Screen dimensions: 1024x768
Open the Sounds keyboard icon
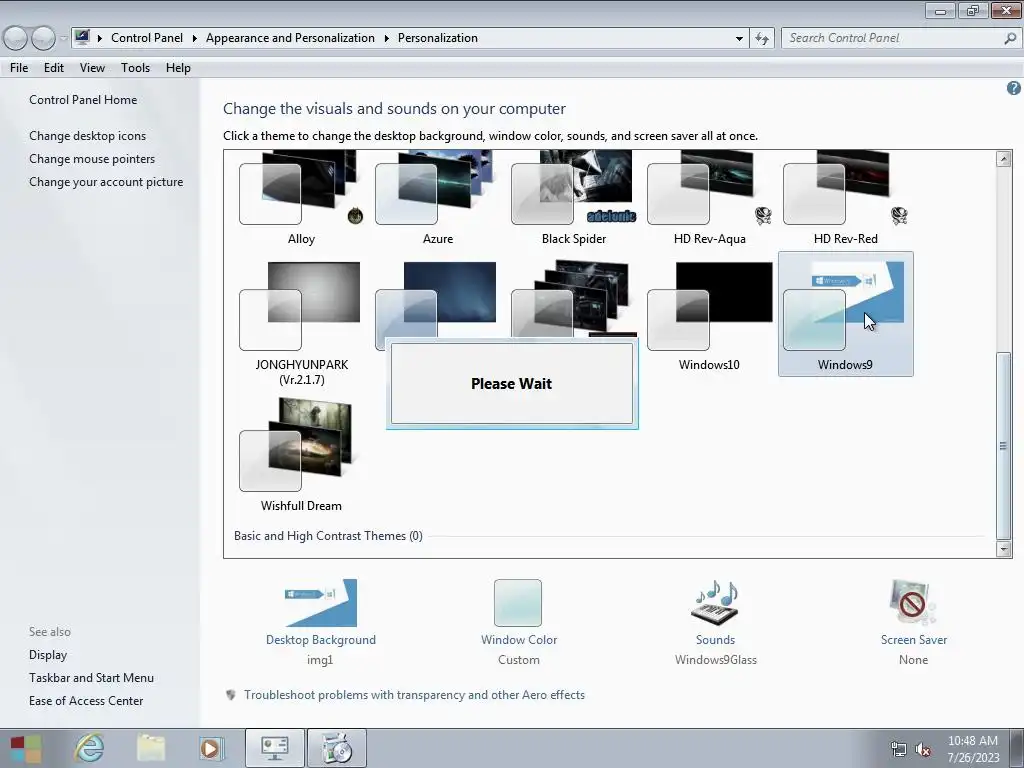click(715, 603)
